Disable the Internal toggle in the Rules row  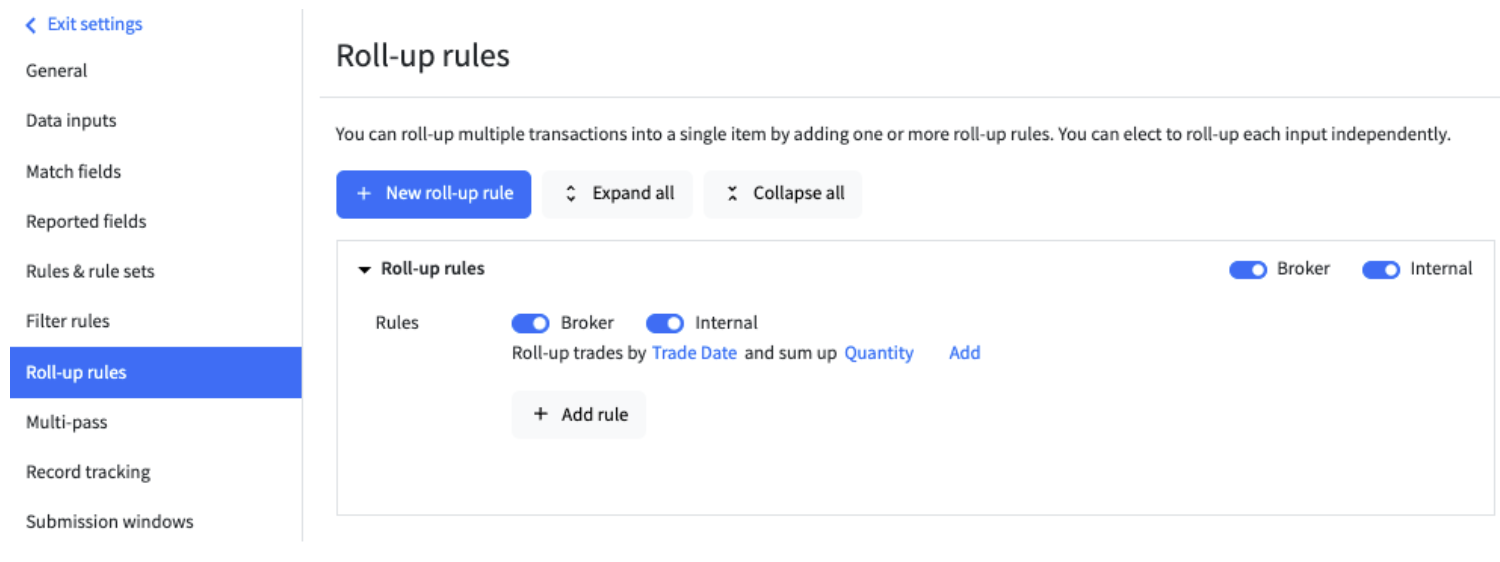coord(664,323)
